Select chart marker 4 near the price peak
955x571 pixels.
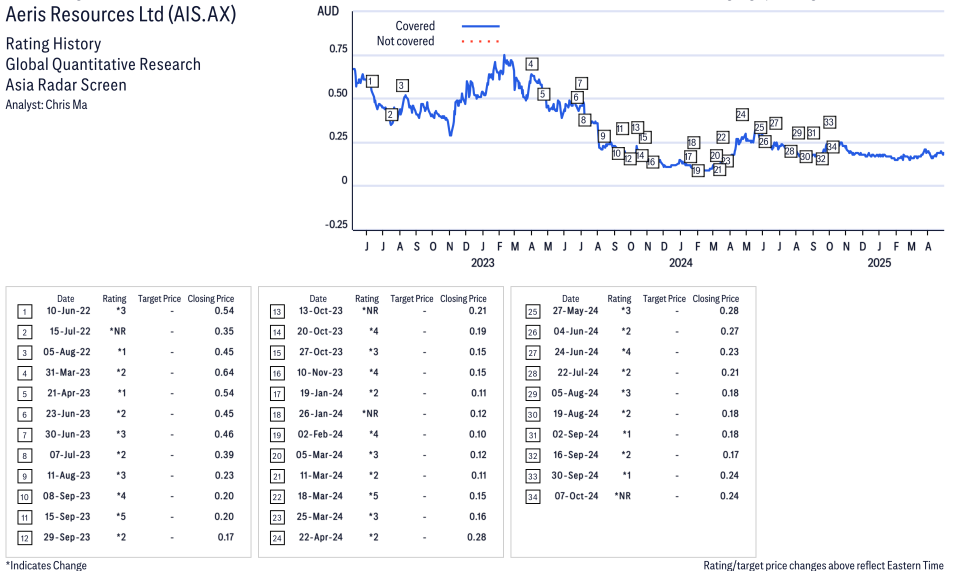click(531, 64)
